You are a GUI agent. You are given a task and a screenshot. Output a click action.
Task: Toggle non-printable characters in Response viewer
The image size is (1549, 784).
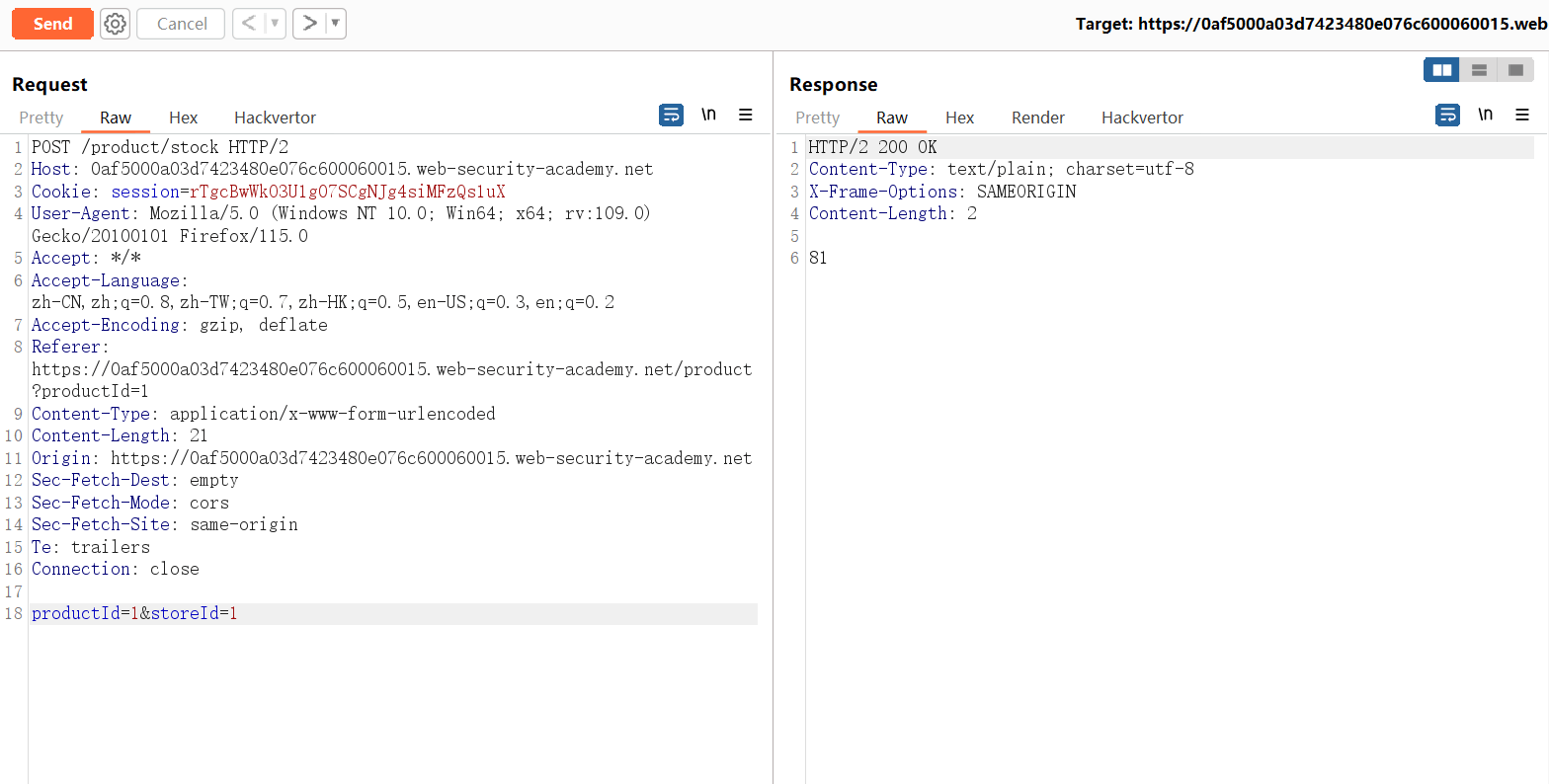point(1485,116)
